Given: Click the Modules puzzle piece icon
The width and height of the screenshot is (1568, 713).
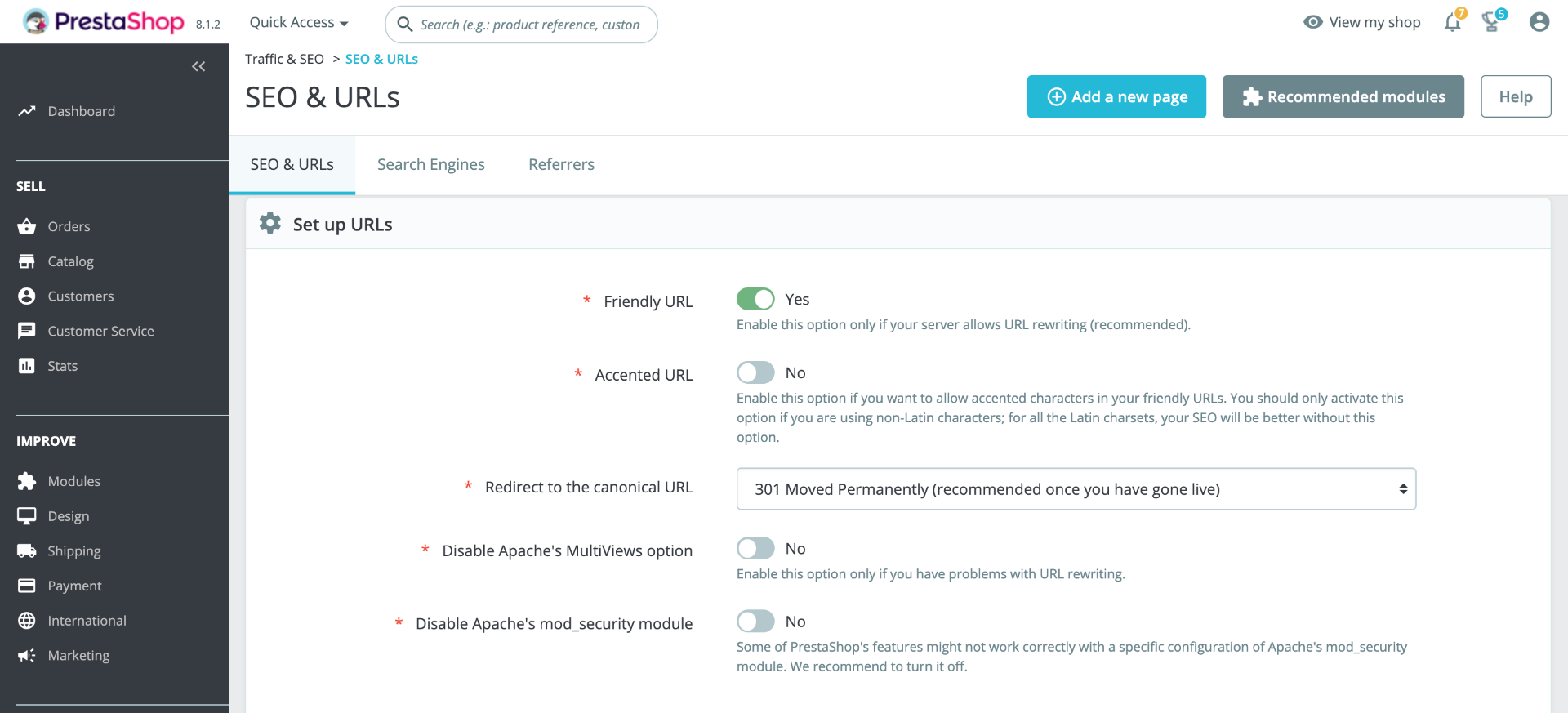Looking at the screenshot, I should point(27,481).
